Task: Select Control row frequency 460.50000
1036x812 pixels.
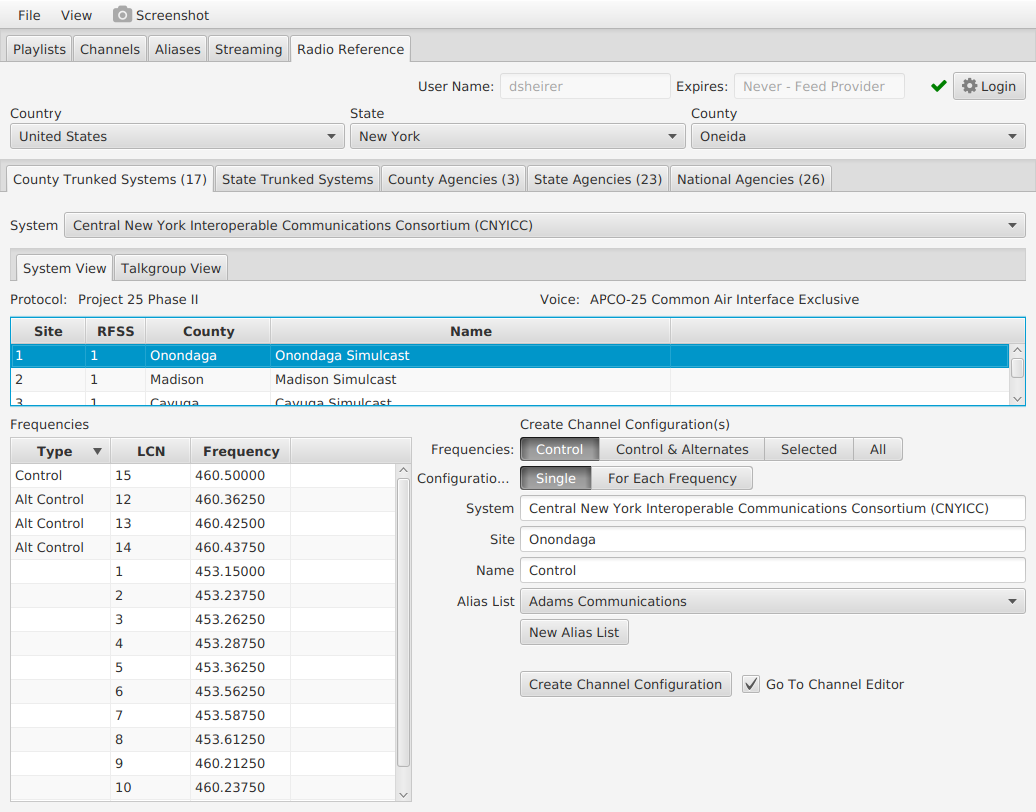Action: click(204, 476)
